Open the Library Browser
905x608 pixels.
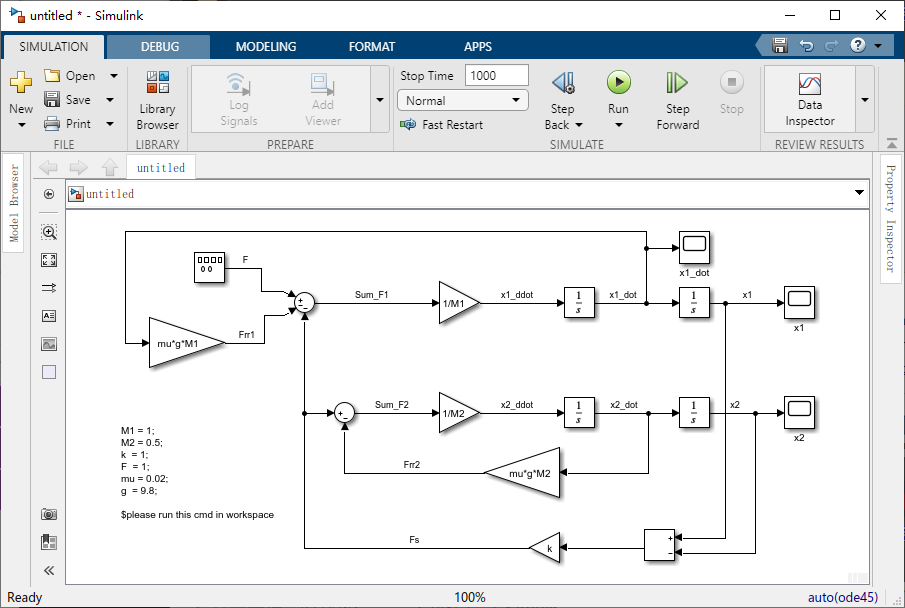click(x=157, y=100)
